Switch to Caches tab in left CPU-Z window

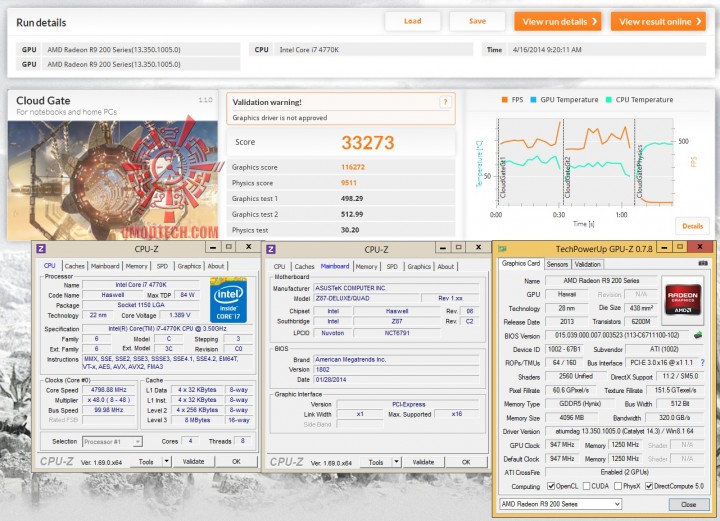pyautogui.click(x=74, y=266)
